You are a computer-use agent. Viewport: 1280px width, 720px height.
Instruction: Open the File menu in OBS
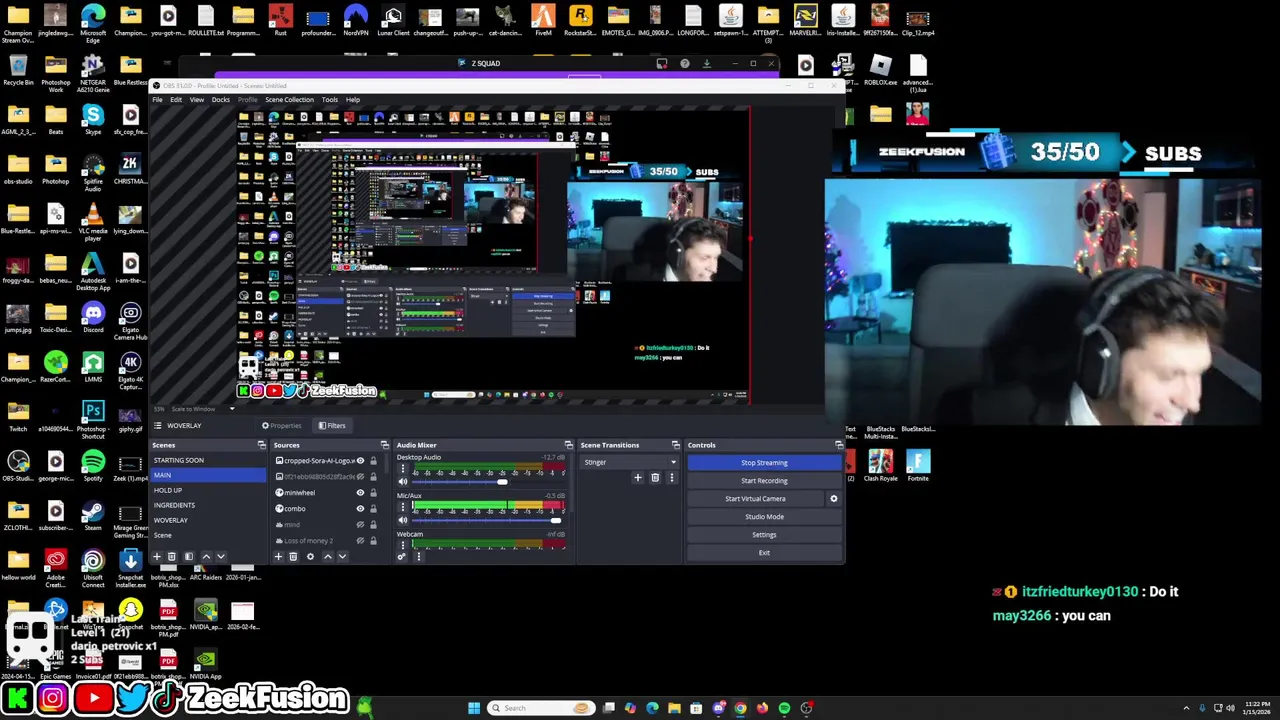[x=158, y=100]
